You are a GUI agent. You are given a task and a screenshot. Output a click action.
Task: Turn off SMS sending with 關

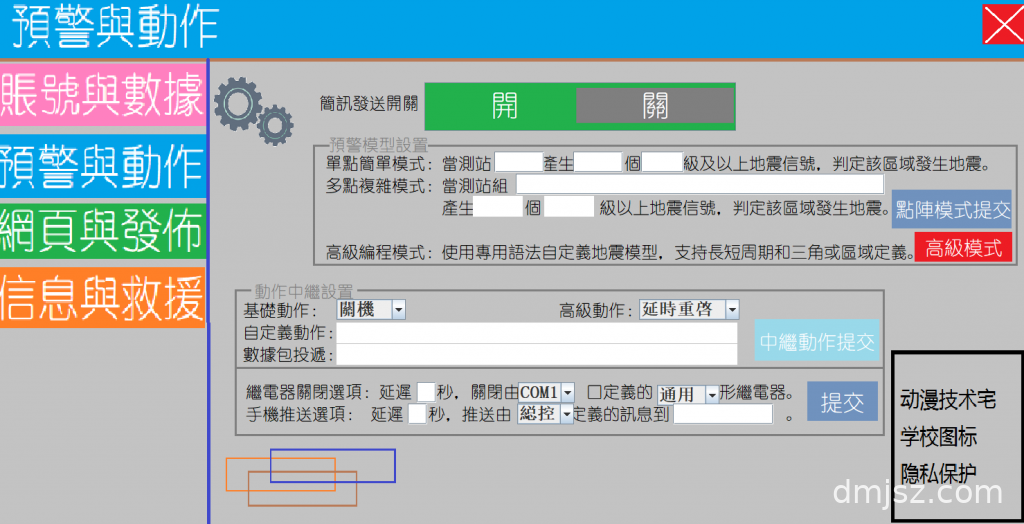(654, 105)
